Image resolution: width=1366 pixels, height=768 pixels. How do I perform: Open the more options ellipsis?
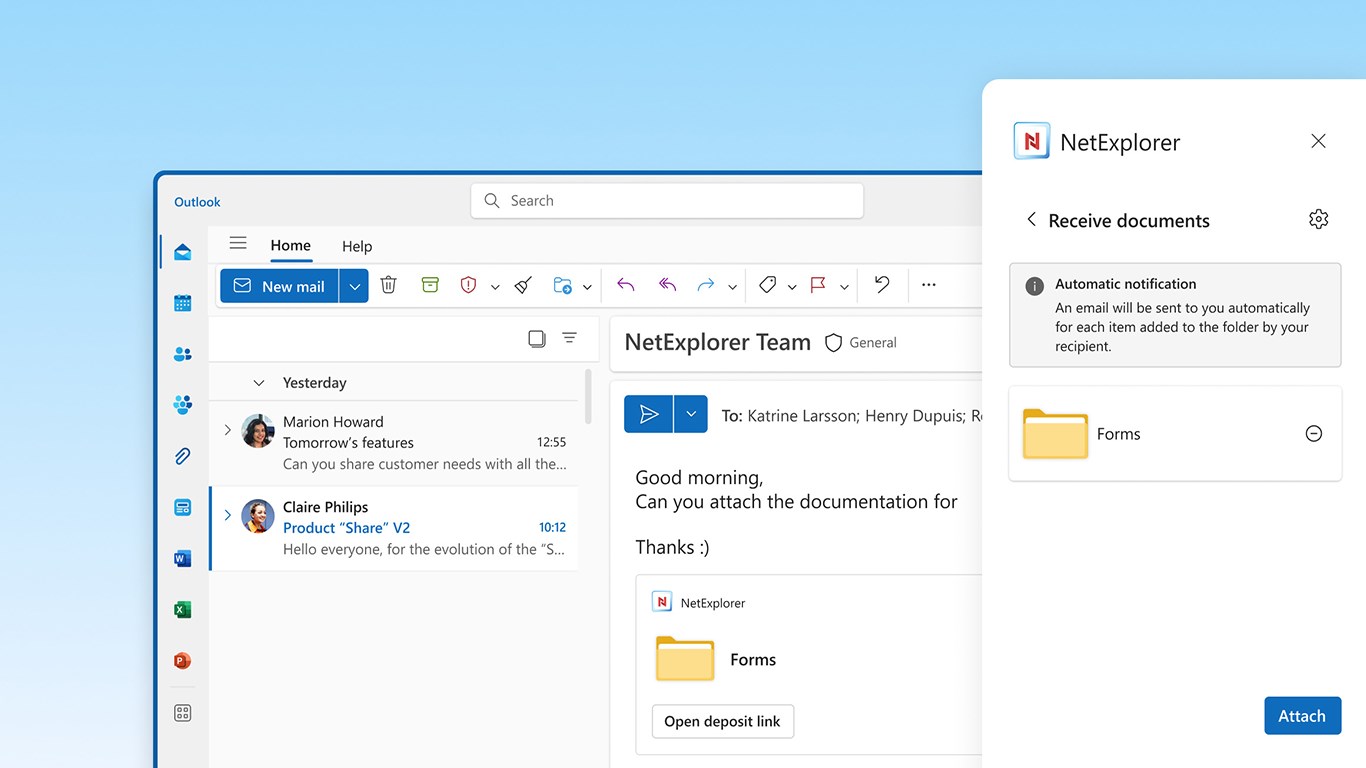tap(929, 285)
